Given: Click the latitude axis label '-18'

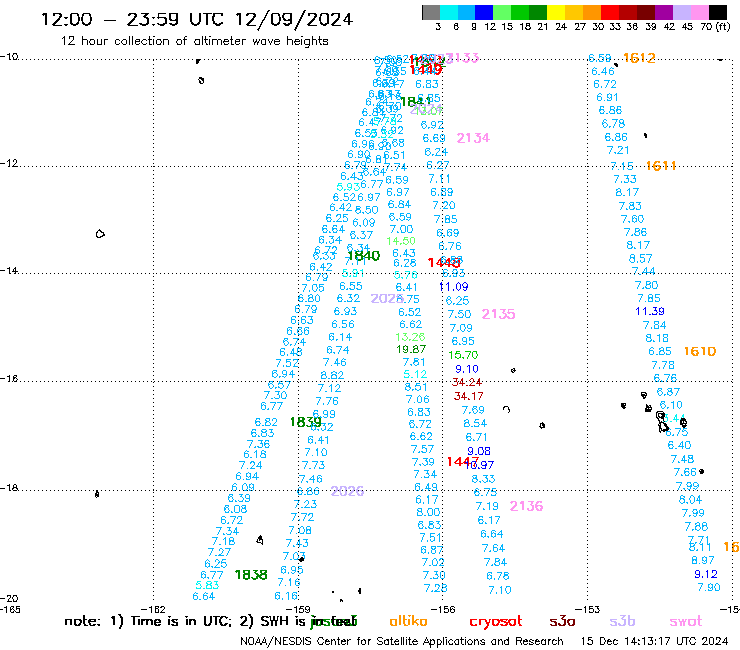Looking at the screenshot, I should [9, 488].
